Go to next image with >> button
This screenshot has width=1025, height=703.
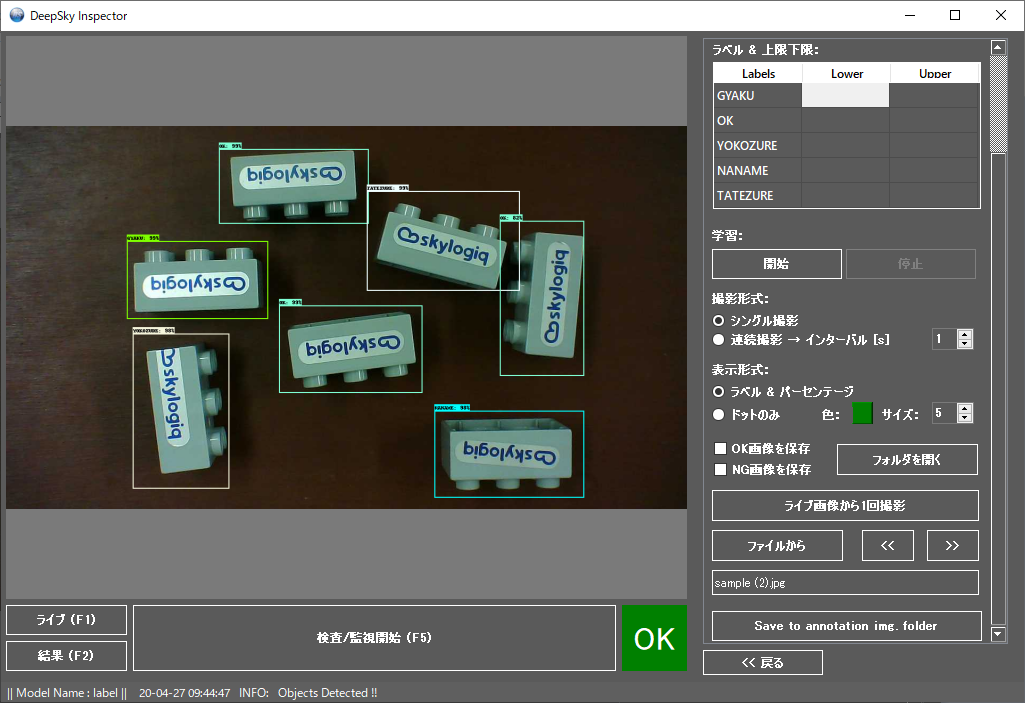(x=952, y=545)
